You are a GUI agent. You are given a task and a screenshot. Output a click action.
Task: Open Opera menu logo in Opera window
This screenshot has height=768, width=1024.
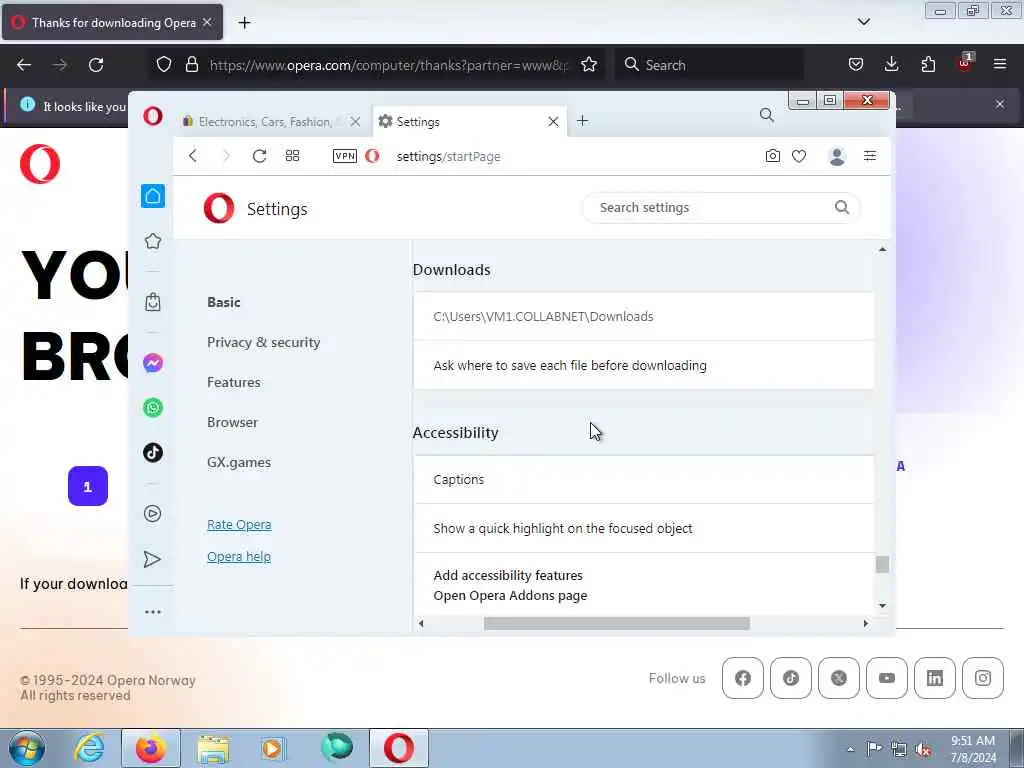[x=153, y=117]
